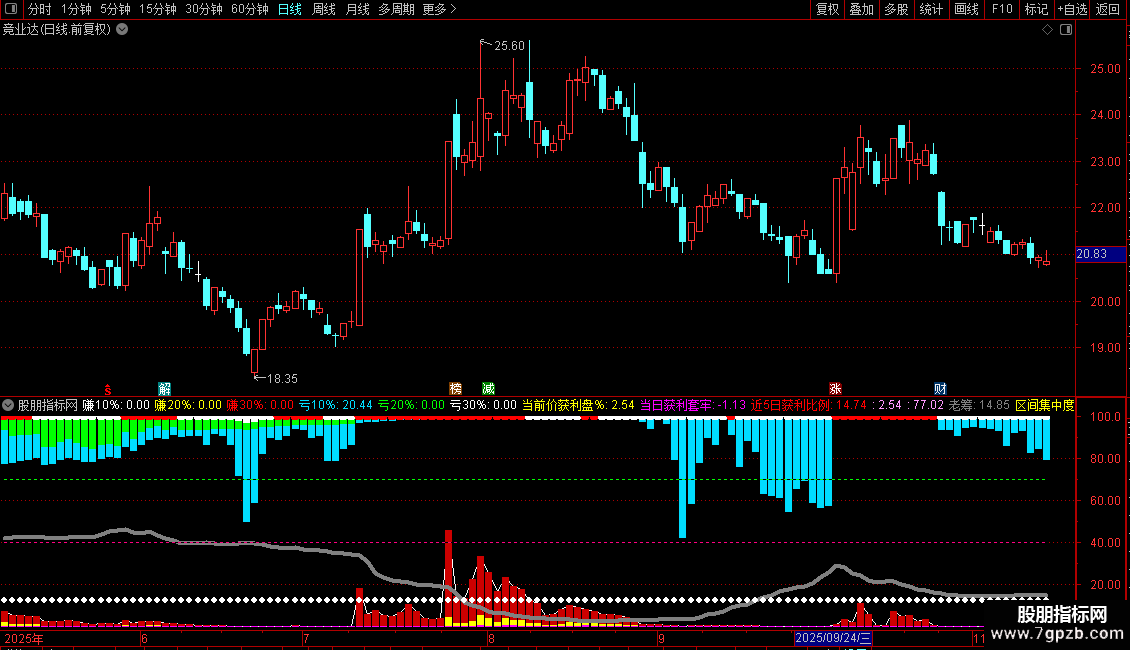Click the 25.00 price axis label

tap(1105, 68)
